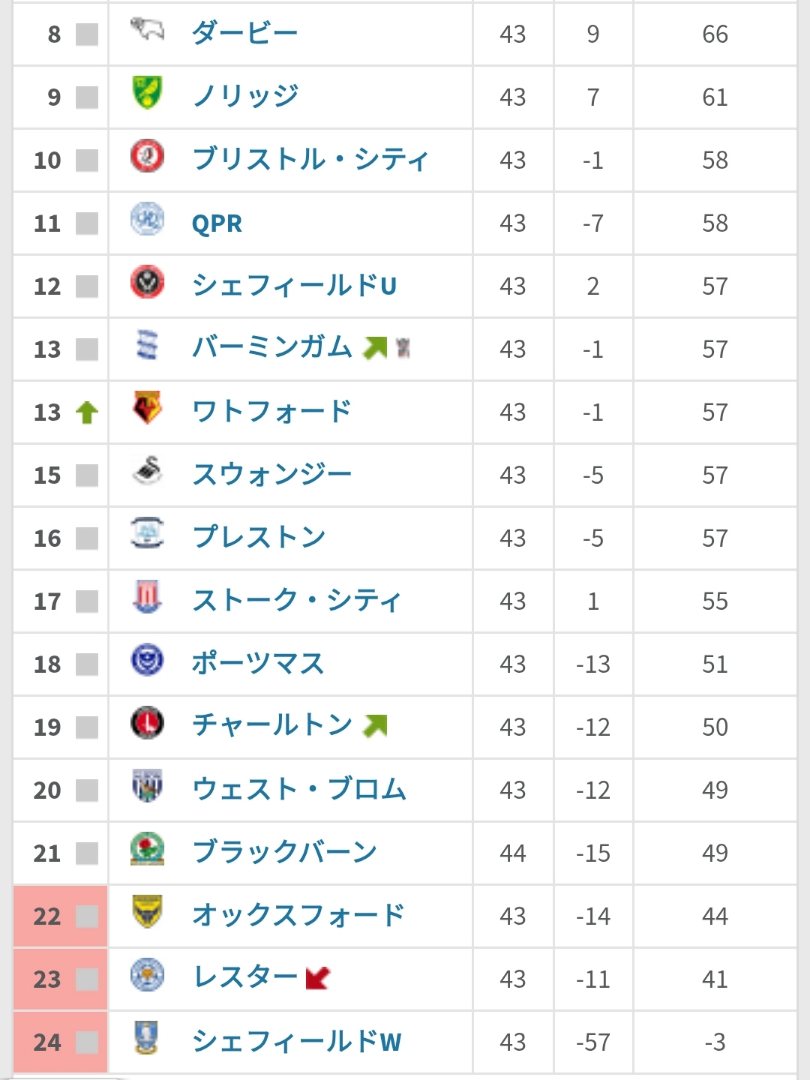Open the オックスフォード team link
This screenshot has height=1080, width=810.
coord(298,915)
